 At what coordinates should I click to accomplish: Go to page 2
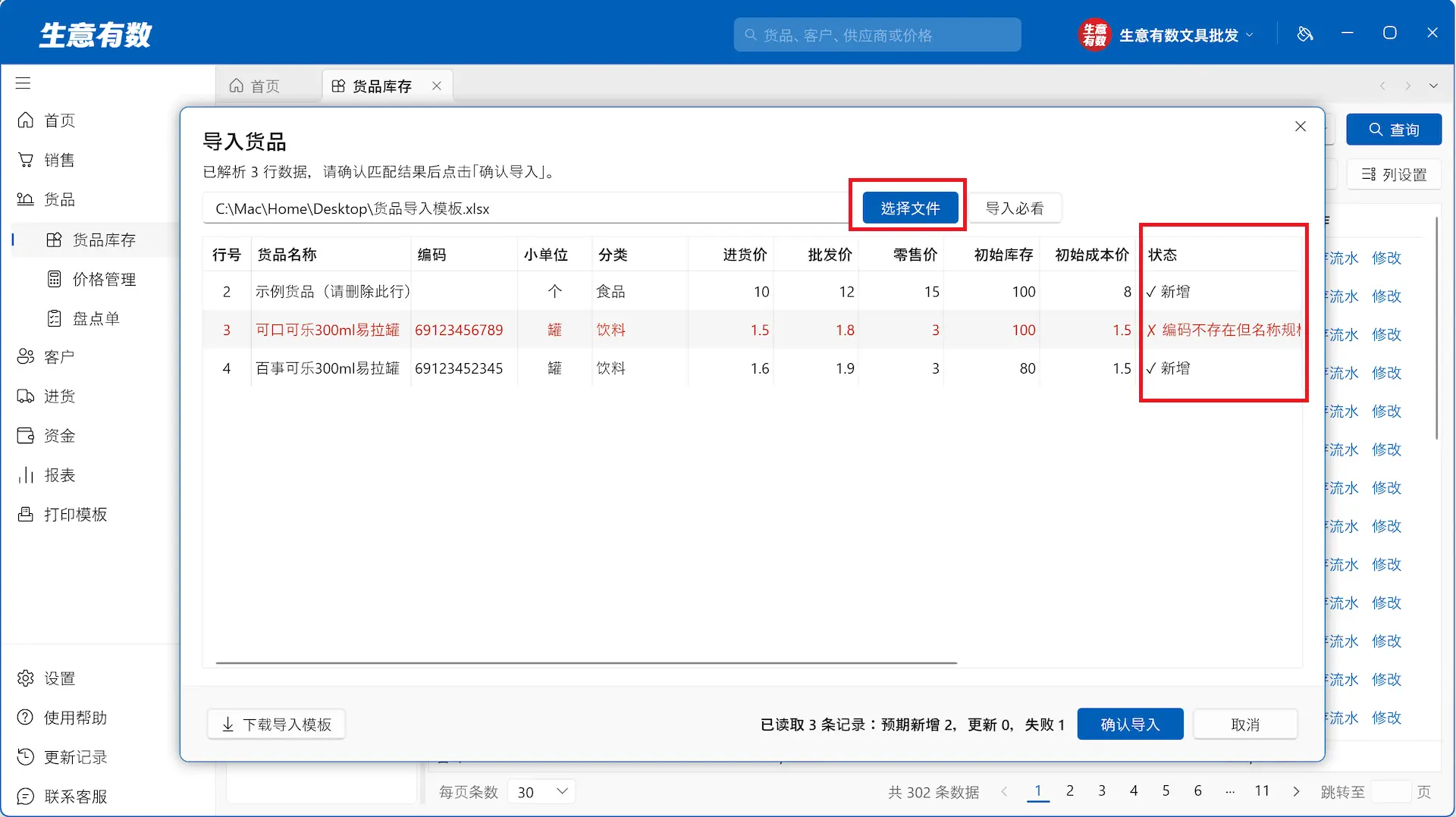click(1070, 791)
